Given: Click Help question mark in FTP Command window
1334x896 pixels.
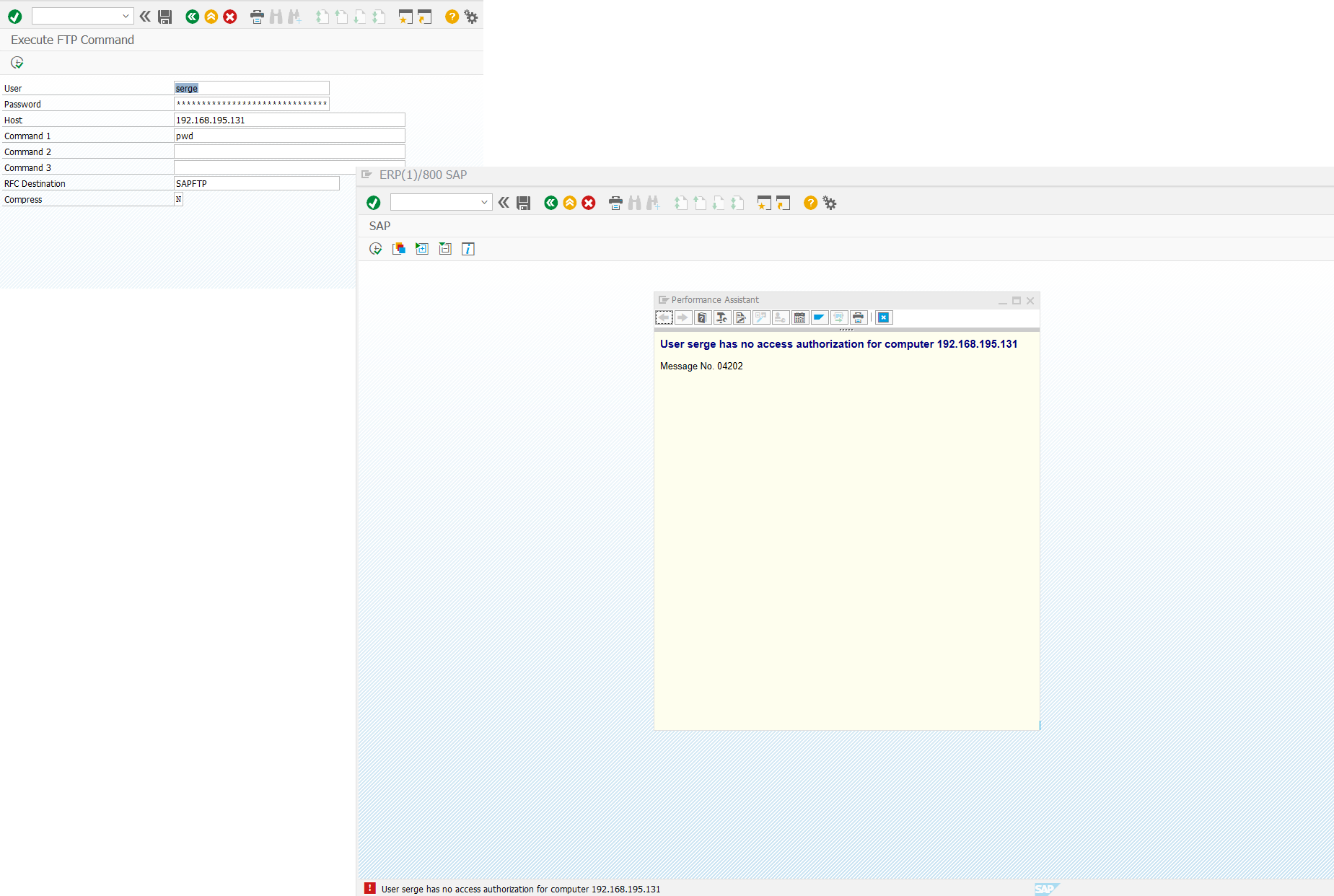Looking at the screenshot, I should click(452, 17).
